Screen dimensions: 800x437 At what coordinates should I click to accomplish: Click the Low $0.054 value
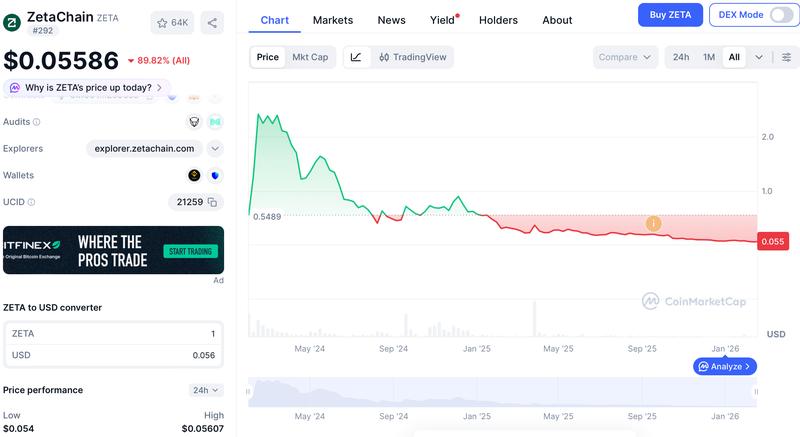tap(18, 428)
